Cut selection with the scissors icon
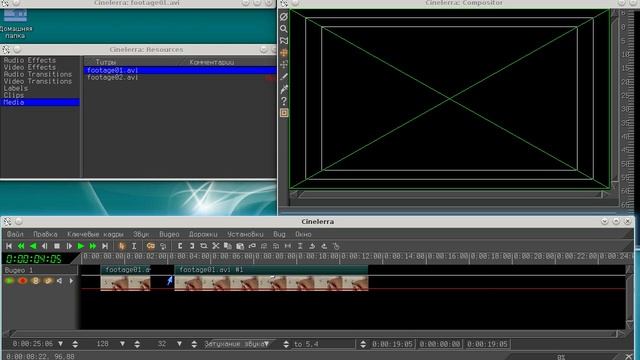 (x=216, y=246)
